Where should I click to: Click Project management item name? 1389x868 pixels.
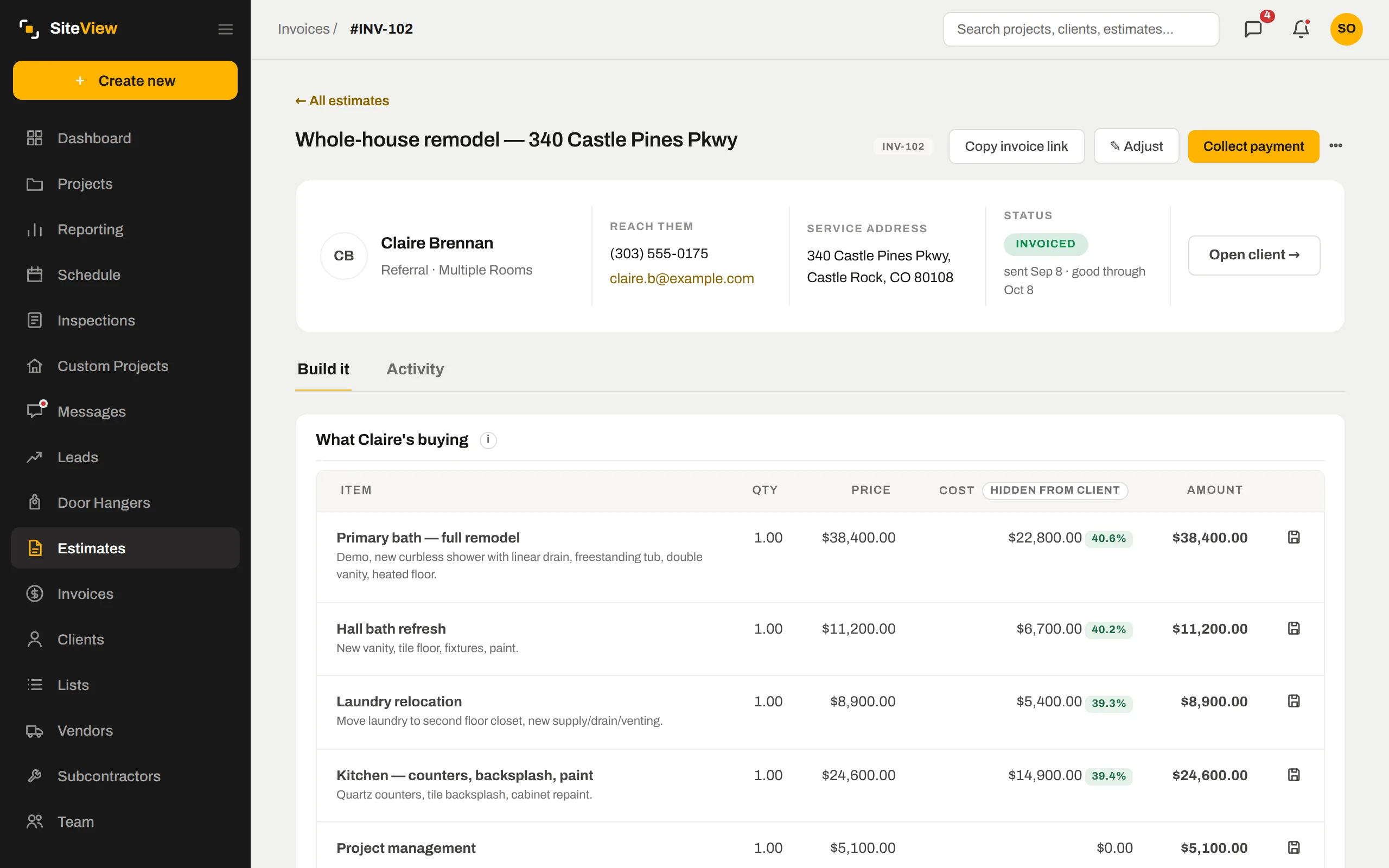coord(406,848)
